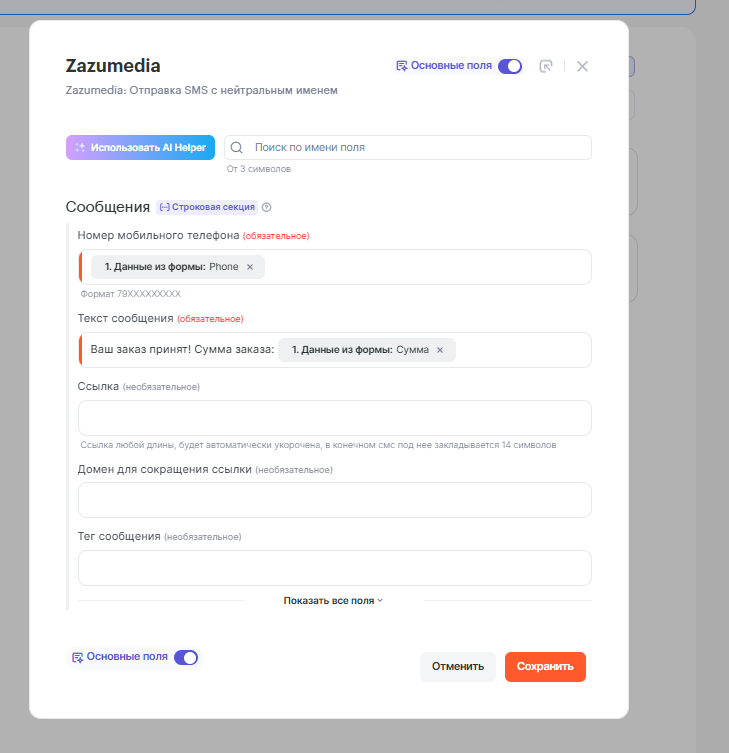Toggle the top Основные поля switch
Image resolution: width=729 pixels, height=753 pixels.
pos(510,66)
